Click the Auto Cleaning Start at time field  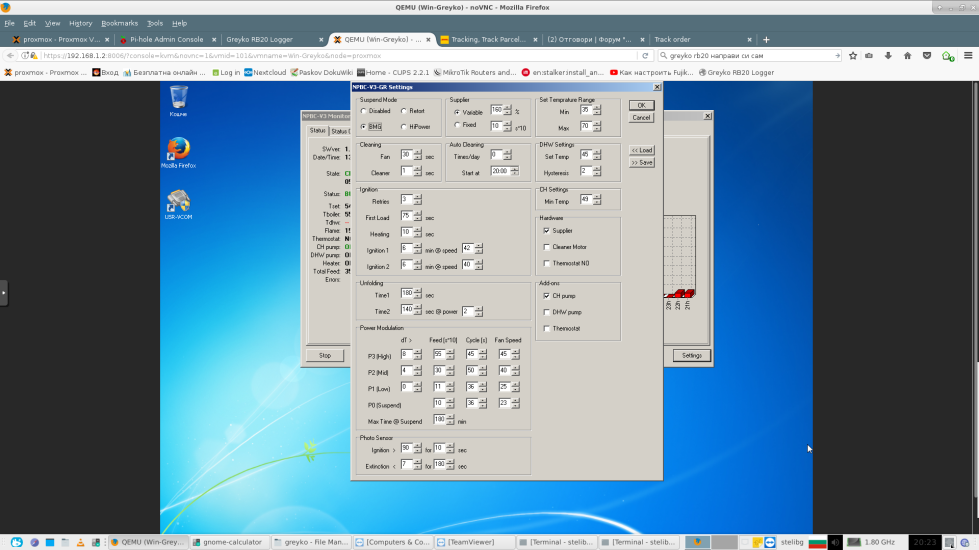pyautogui.click(x=499, y=171)
